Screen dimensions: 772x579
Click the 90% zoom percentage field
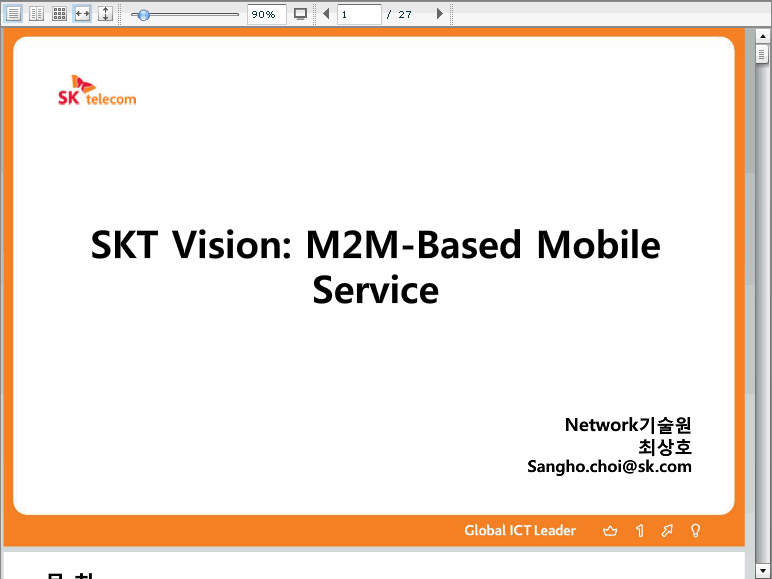coord(266,14)
